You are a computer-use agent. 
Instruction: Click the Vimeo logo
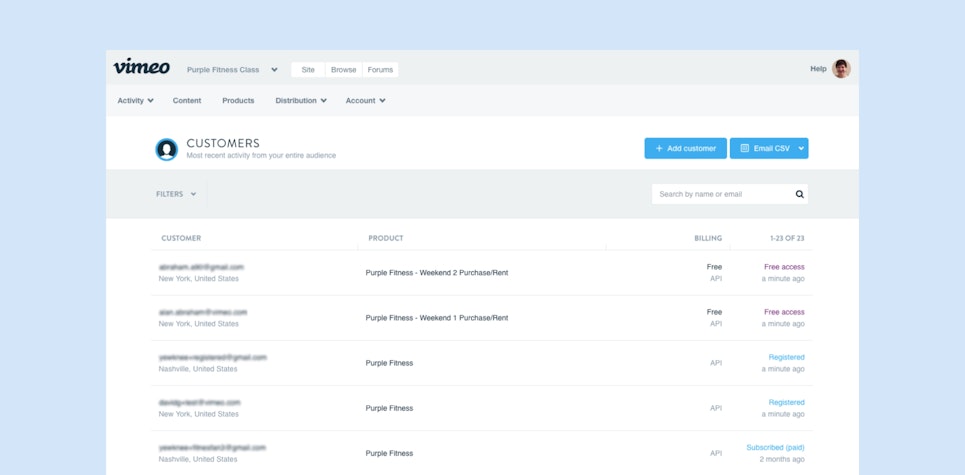(x=141, y=67)
